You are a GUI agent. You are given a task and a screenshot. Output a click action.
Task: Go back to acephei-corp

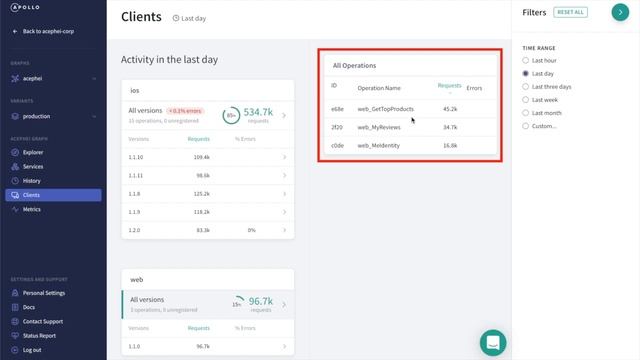pos(43,31)
